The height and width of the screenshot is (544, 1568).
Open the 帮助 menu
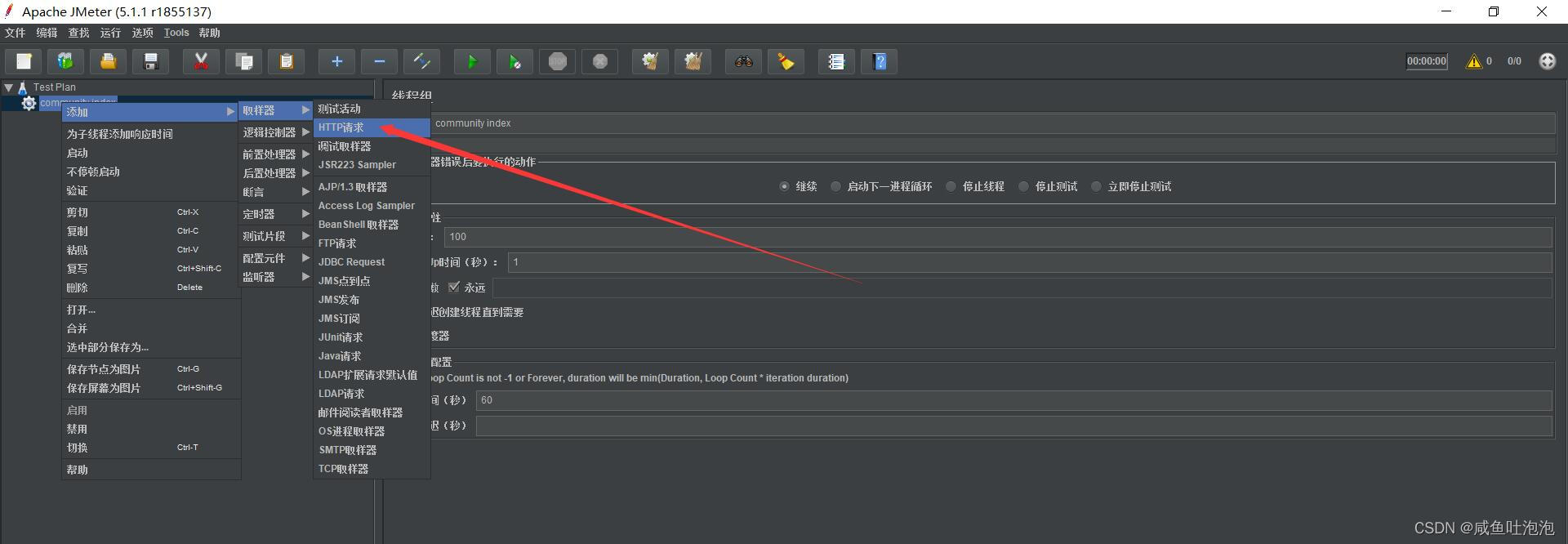click(209, 33)
